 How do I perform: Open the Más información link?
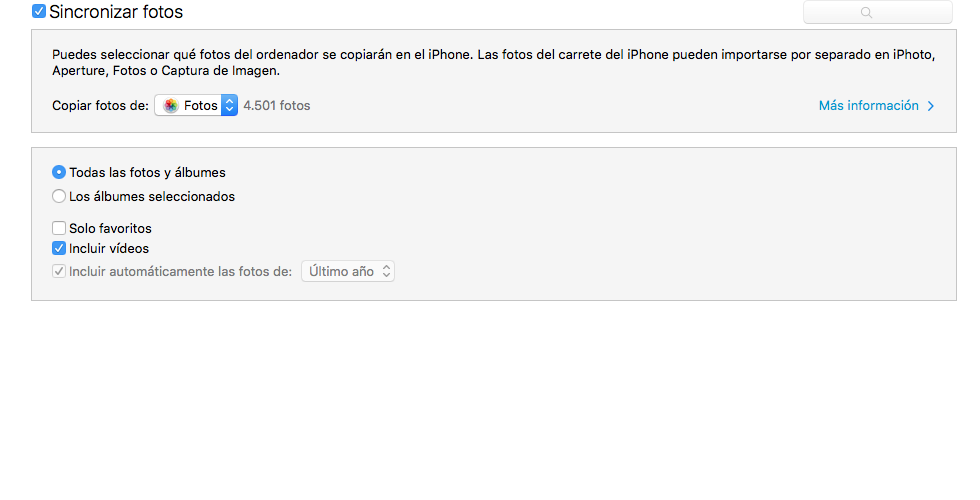868,106
